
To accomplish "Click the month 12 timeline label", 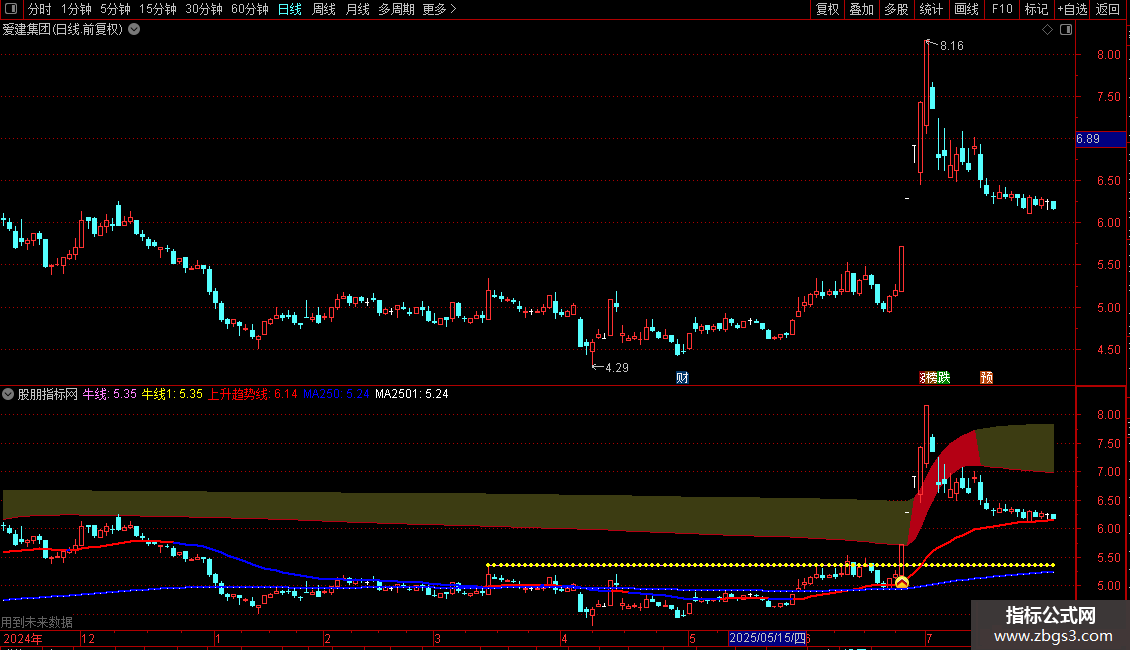I will tap(88, 638).
